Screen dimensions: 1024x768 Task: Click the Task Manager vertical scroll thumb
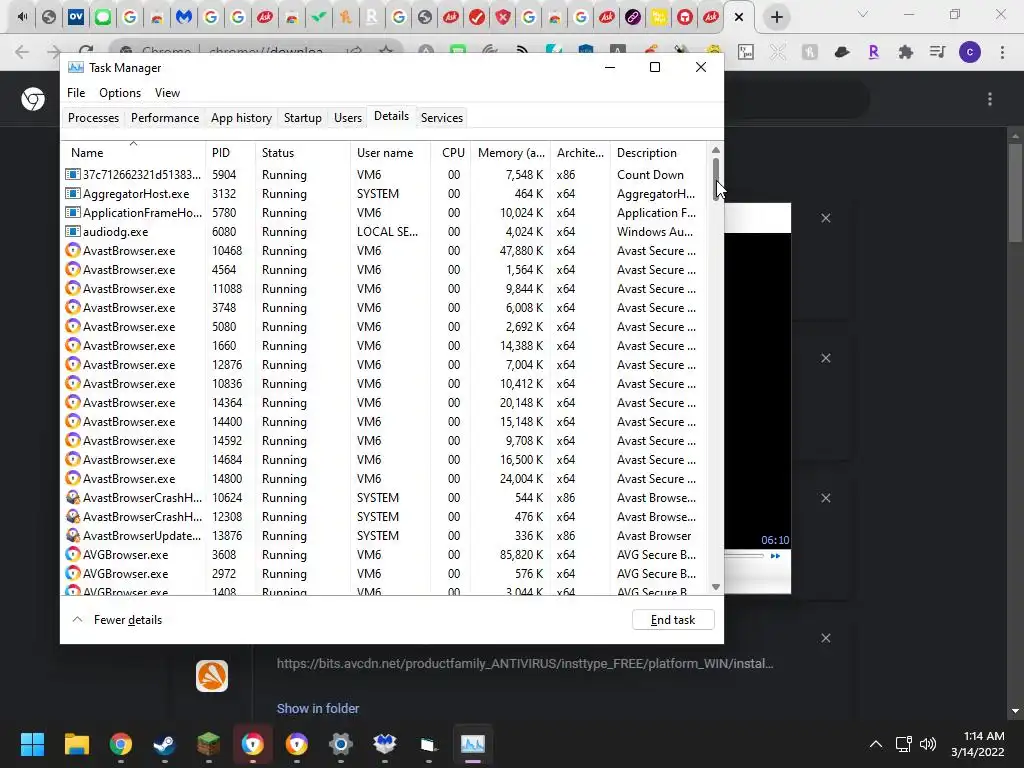point(716,178)
